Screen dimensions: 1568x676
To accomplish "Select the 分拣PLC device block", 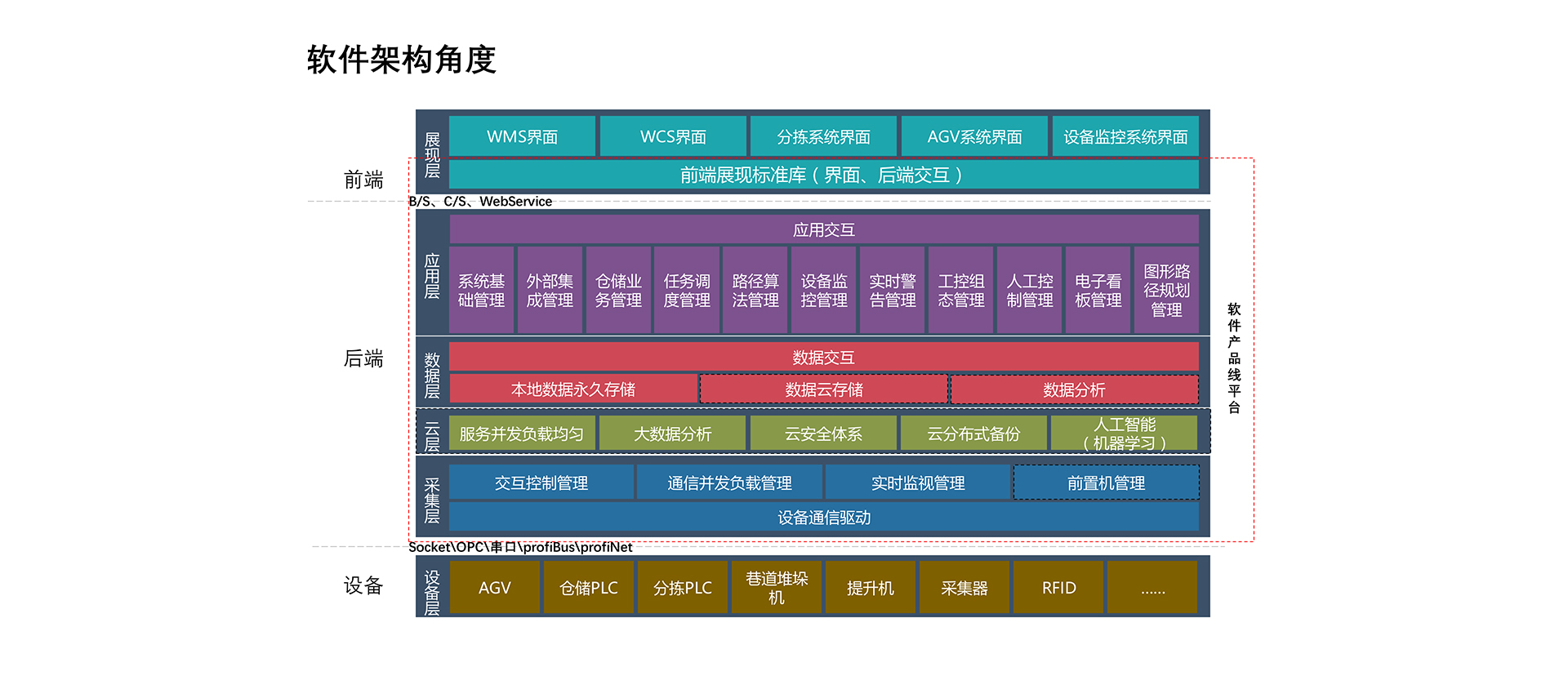I will [683, 587].
